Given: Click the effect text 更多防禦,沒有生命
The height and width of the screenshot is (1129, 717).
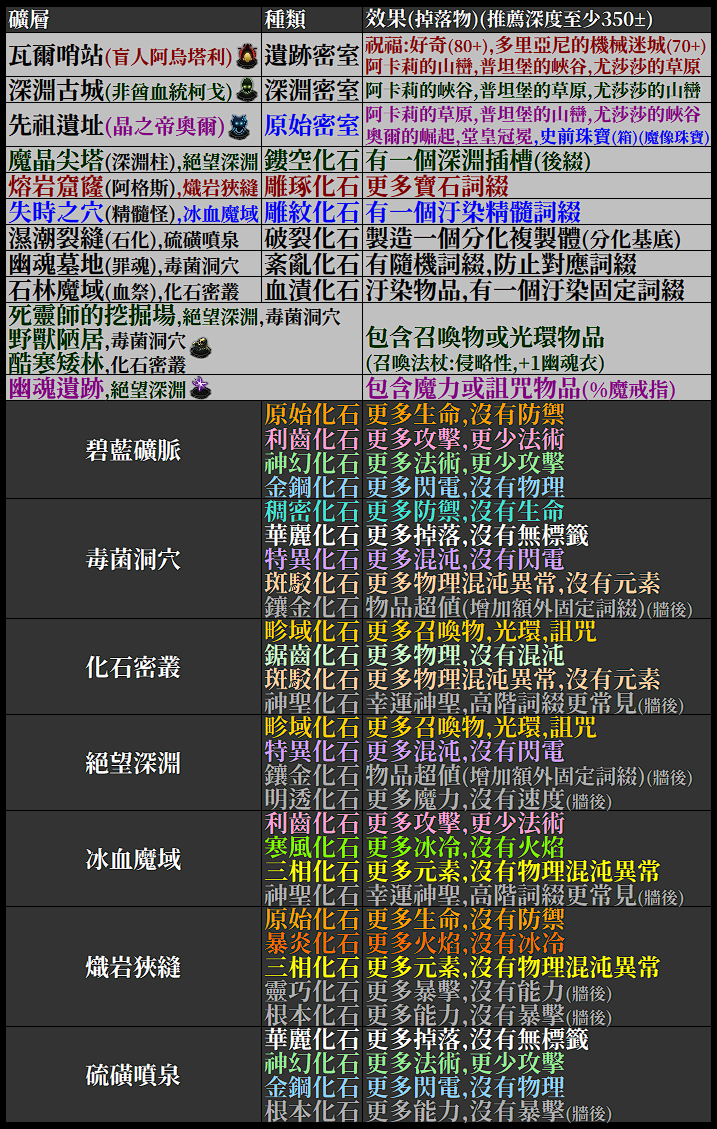Looking at the screenshot, I should [x=465, y=511].
